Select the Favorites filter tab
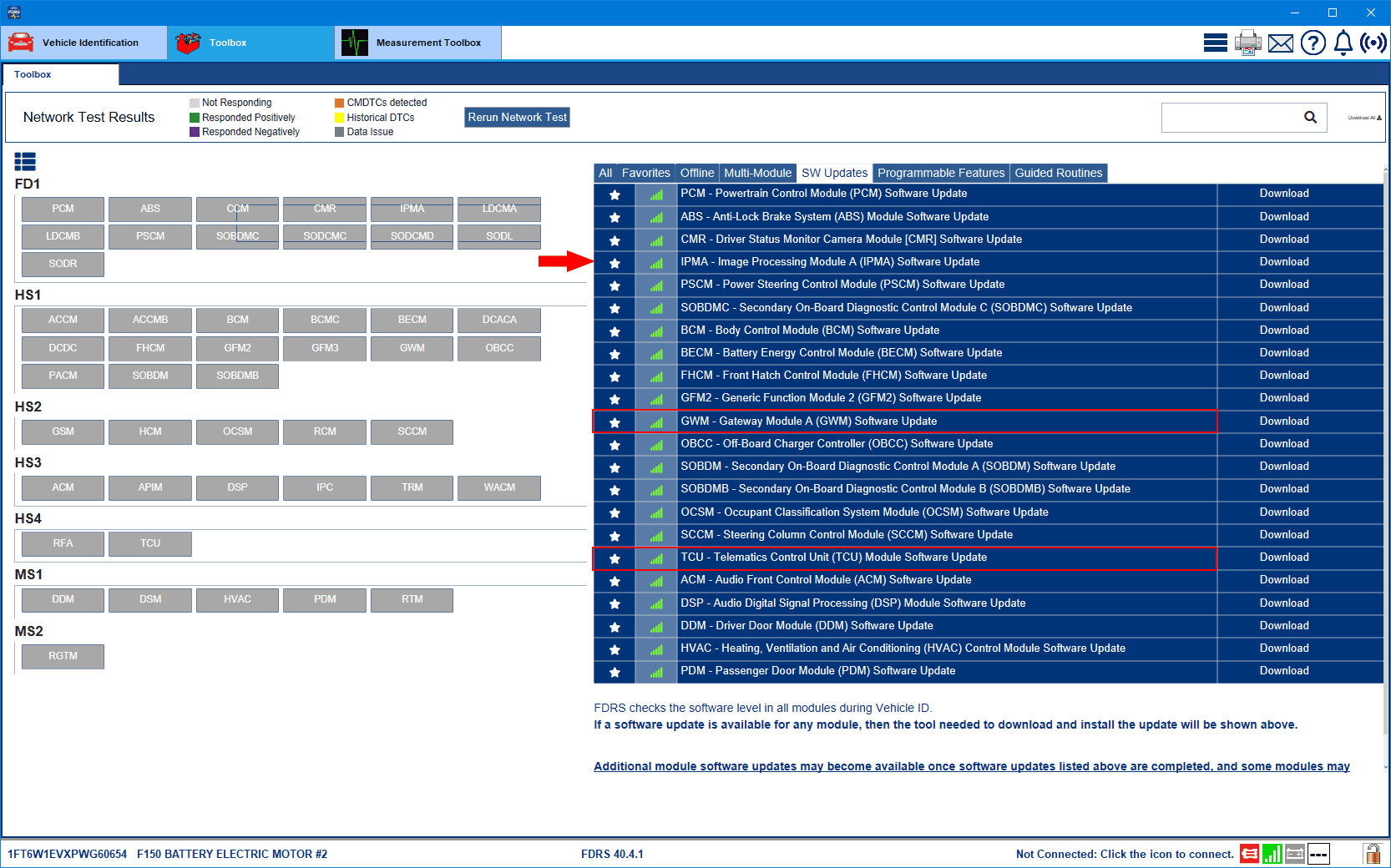1391x868 pixels. (645, 173)
